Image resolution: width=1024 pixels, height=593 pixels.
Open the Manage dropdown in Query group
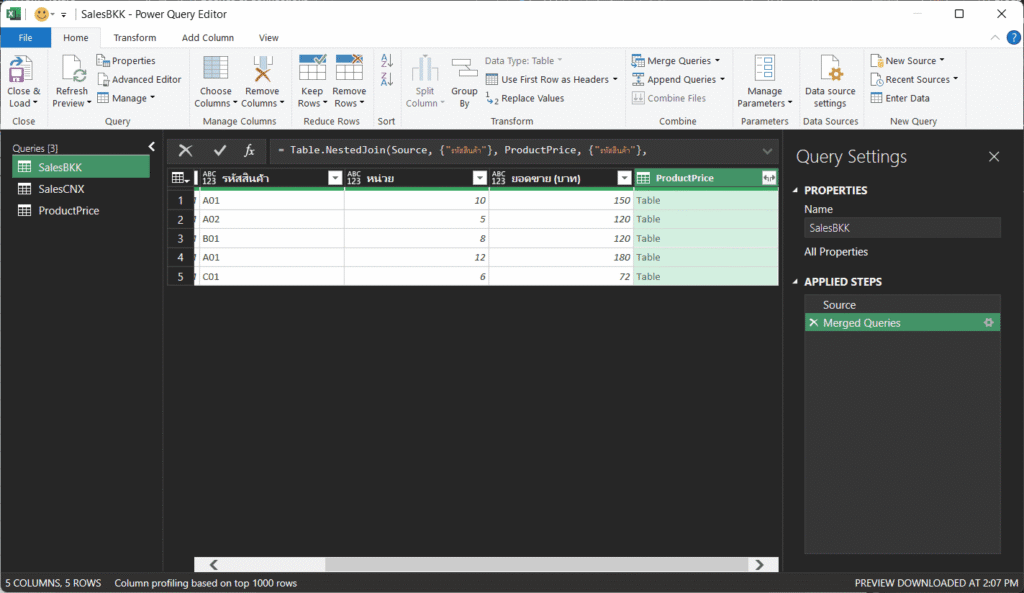126,99
